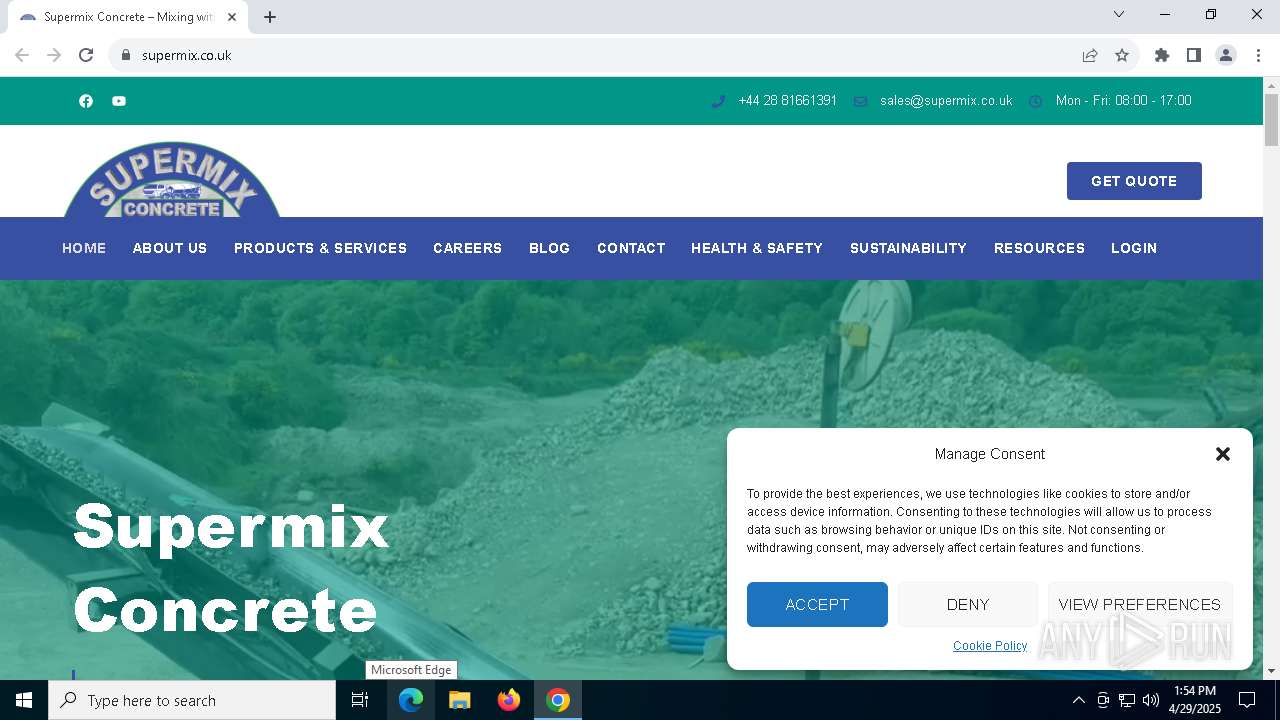1280x720 pixels.
Task: Launch Microsoft Edge from the taskbar
Action: click(x=411, y=700)
